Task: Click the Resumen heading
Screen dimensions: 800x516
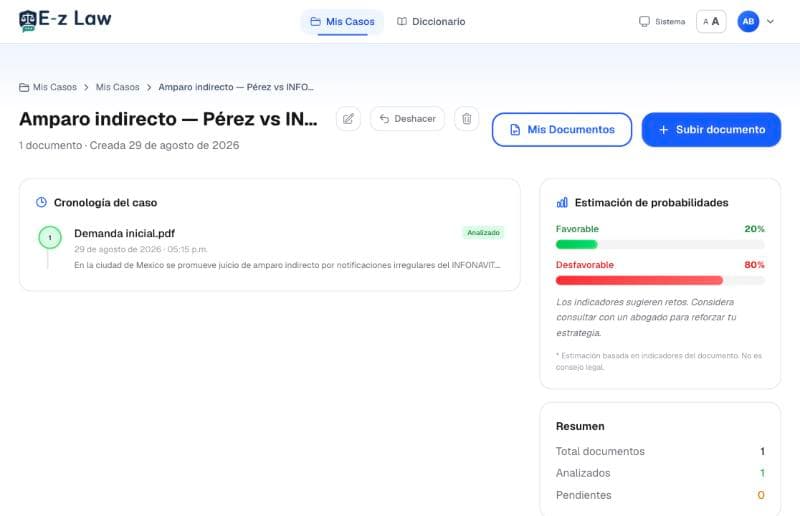Action: (580, 426)
